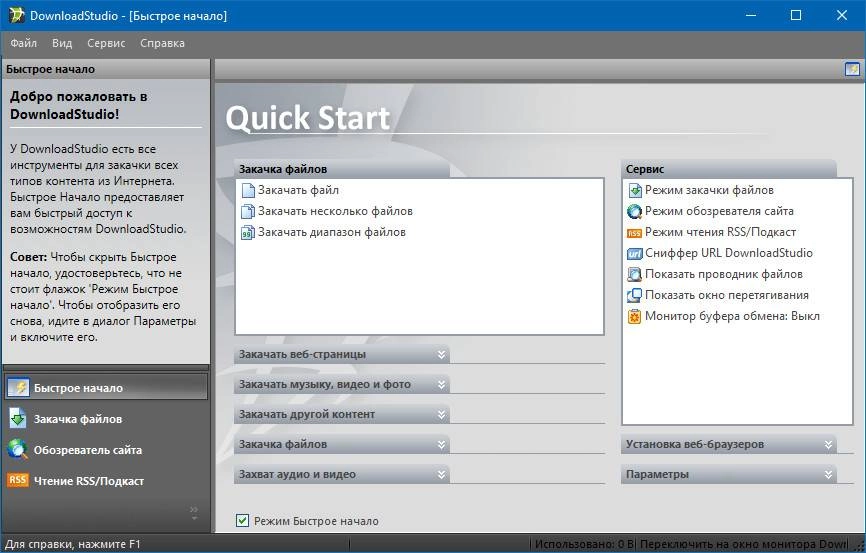Click 'Режим чтения RSS/Подкаст' link

(720, 232)
